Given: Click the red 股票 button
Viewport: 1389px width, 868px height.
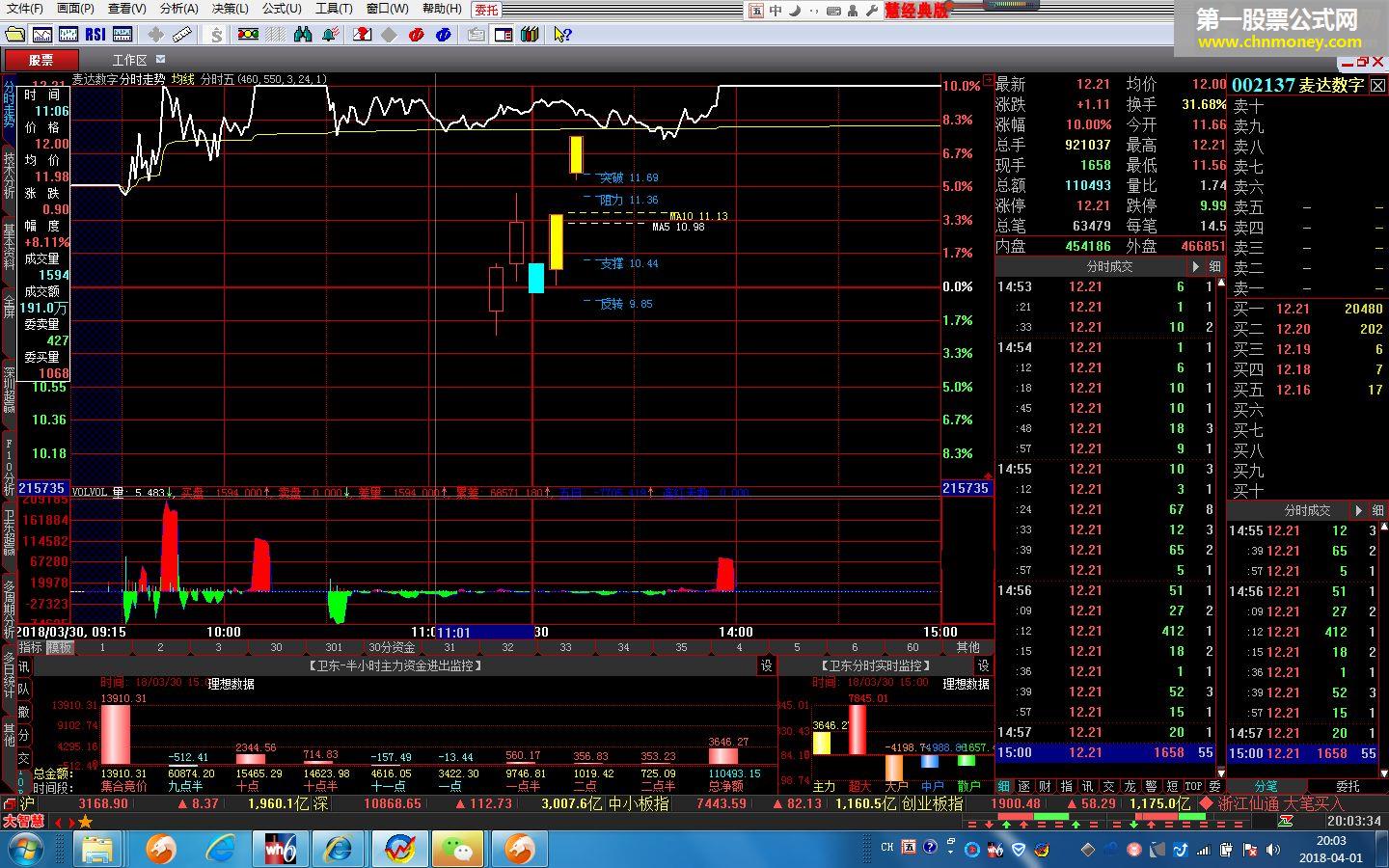Looking at the screenshot, I should coord(41,60).
